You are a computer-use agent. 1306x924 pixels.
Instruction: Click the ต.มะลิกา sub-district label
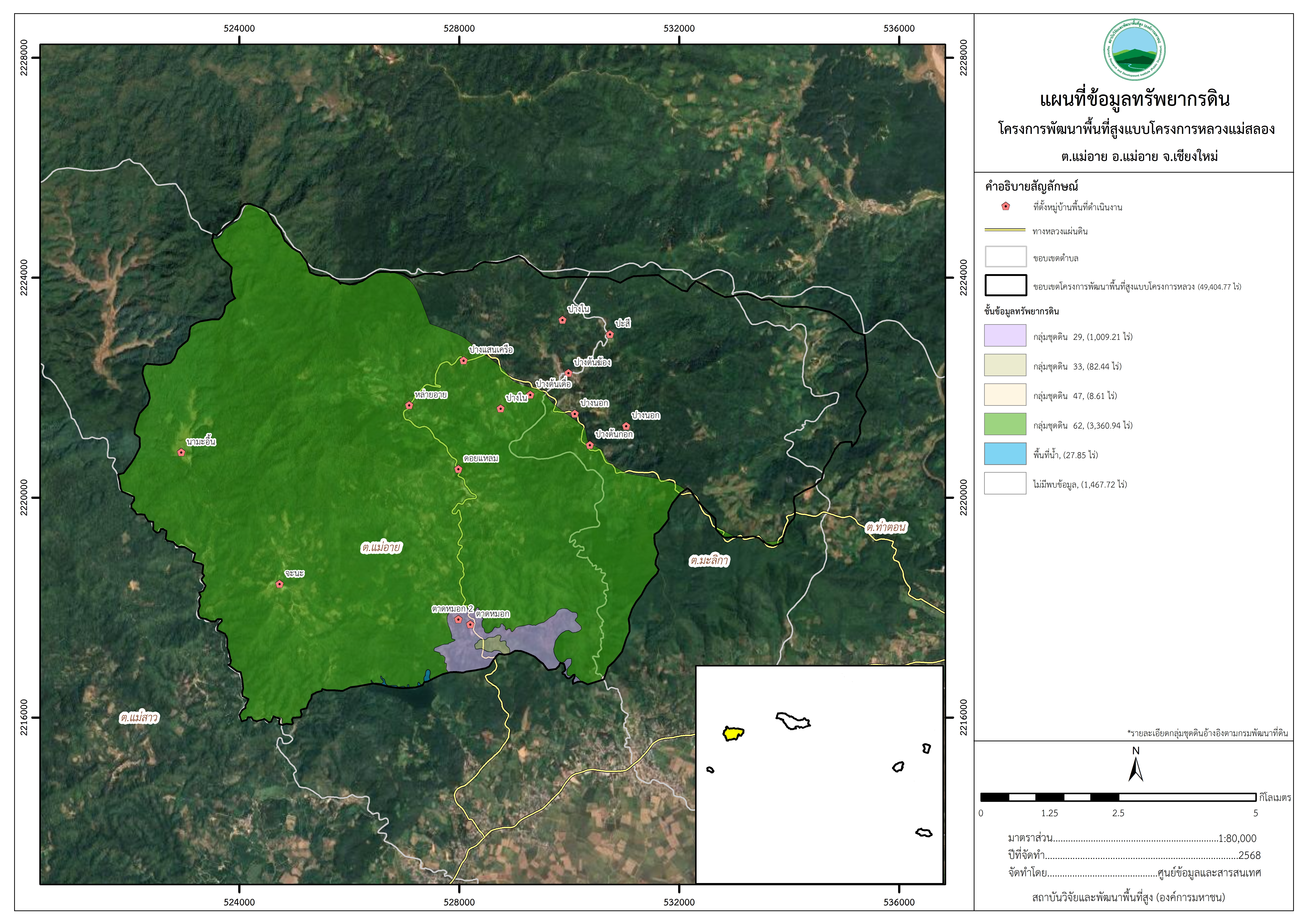pos(709,561)
